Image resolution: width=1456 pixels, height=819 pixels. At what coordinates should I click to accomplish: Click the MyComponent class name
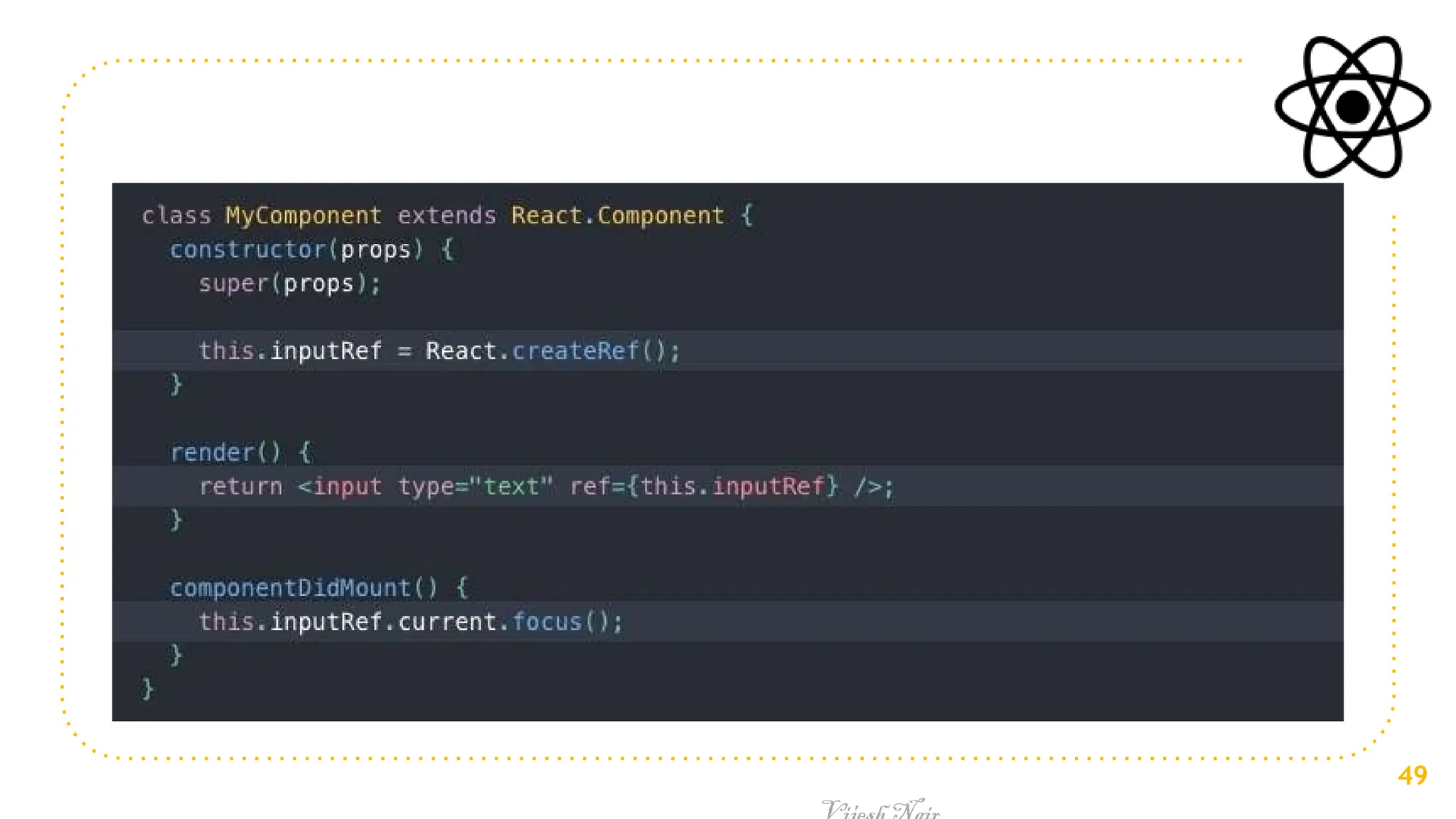pyautogui.click(x=304, y=215)
